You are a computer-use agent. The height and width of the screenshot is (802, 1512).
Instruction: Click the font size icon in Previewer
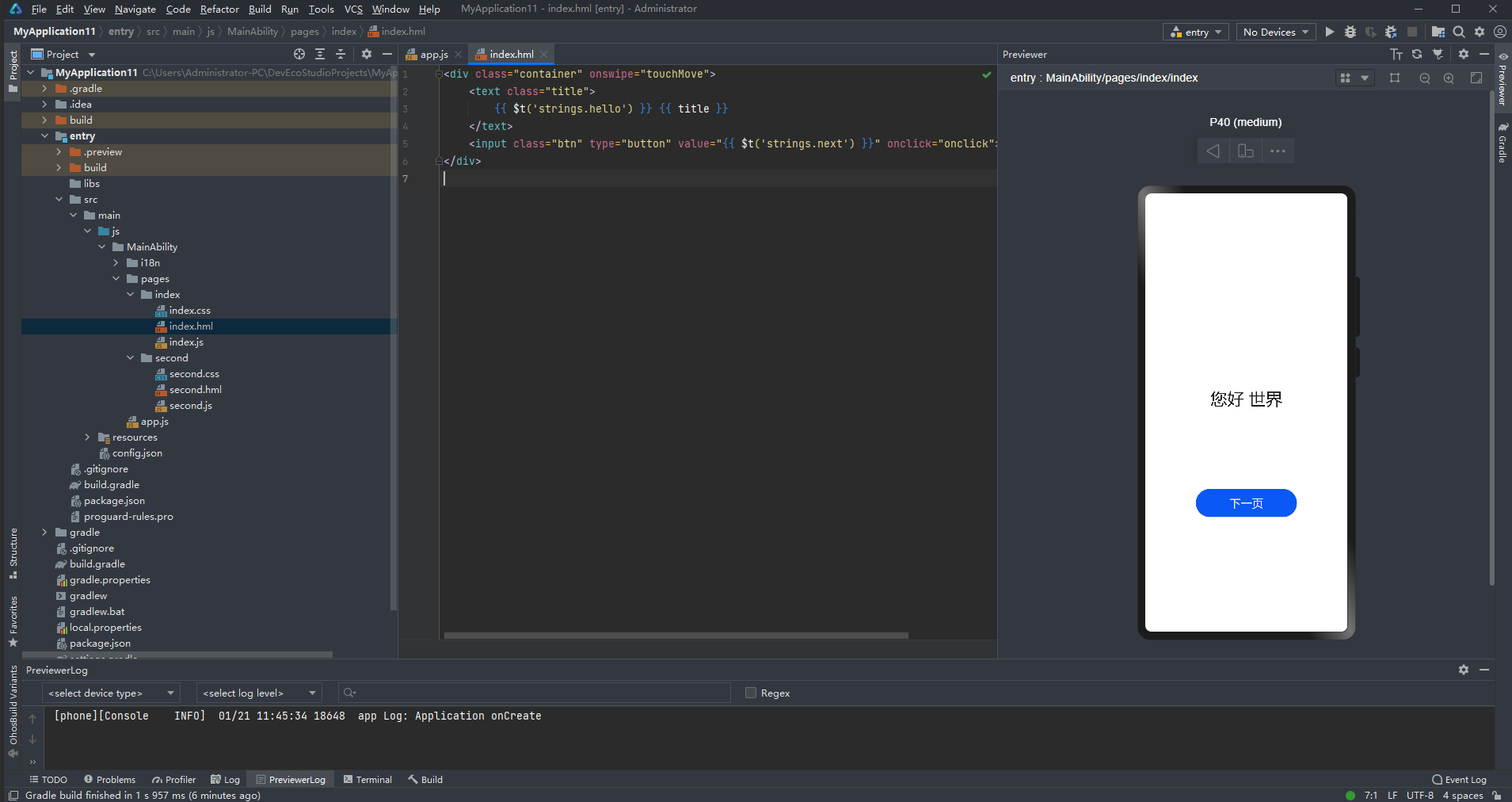[1396, 54]
